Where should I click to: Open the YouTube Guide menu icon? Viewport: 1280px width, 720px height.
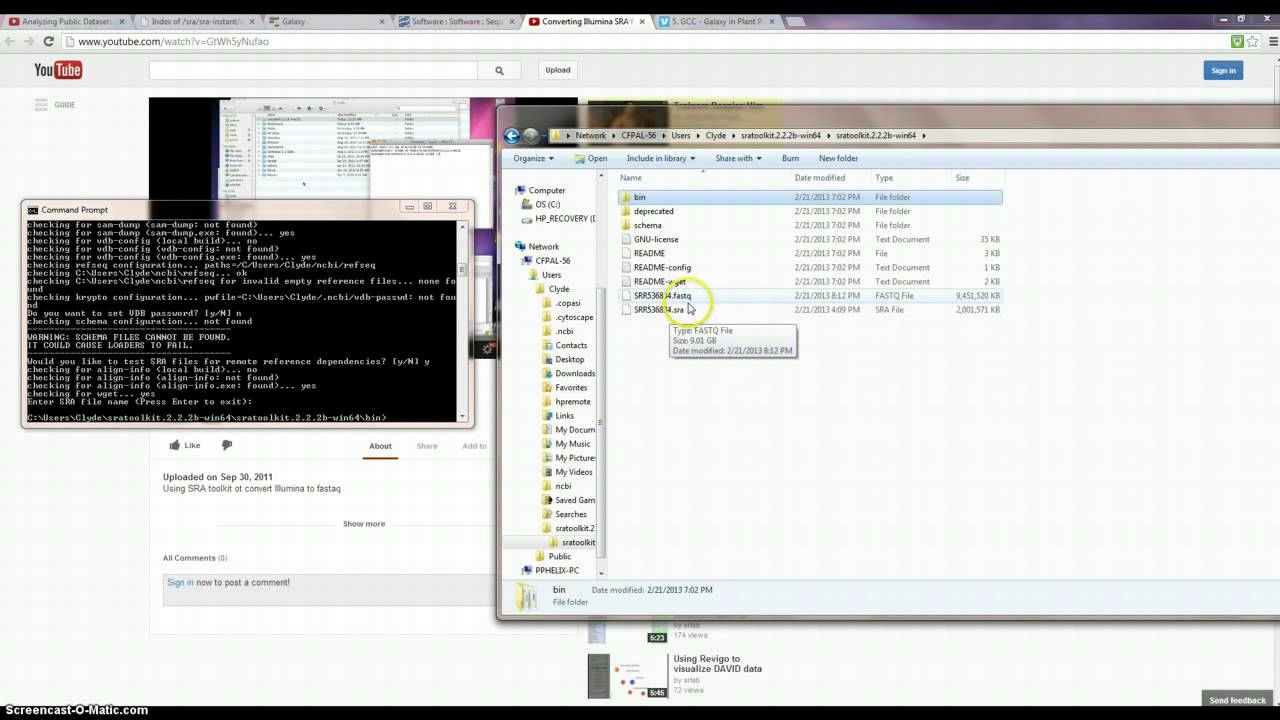click(x=41, y=104)
